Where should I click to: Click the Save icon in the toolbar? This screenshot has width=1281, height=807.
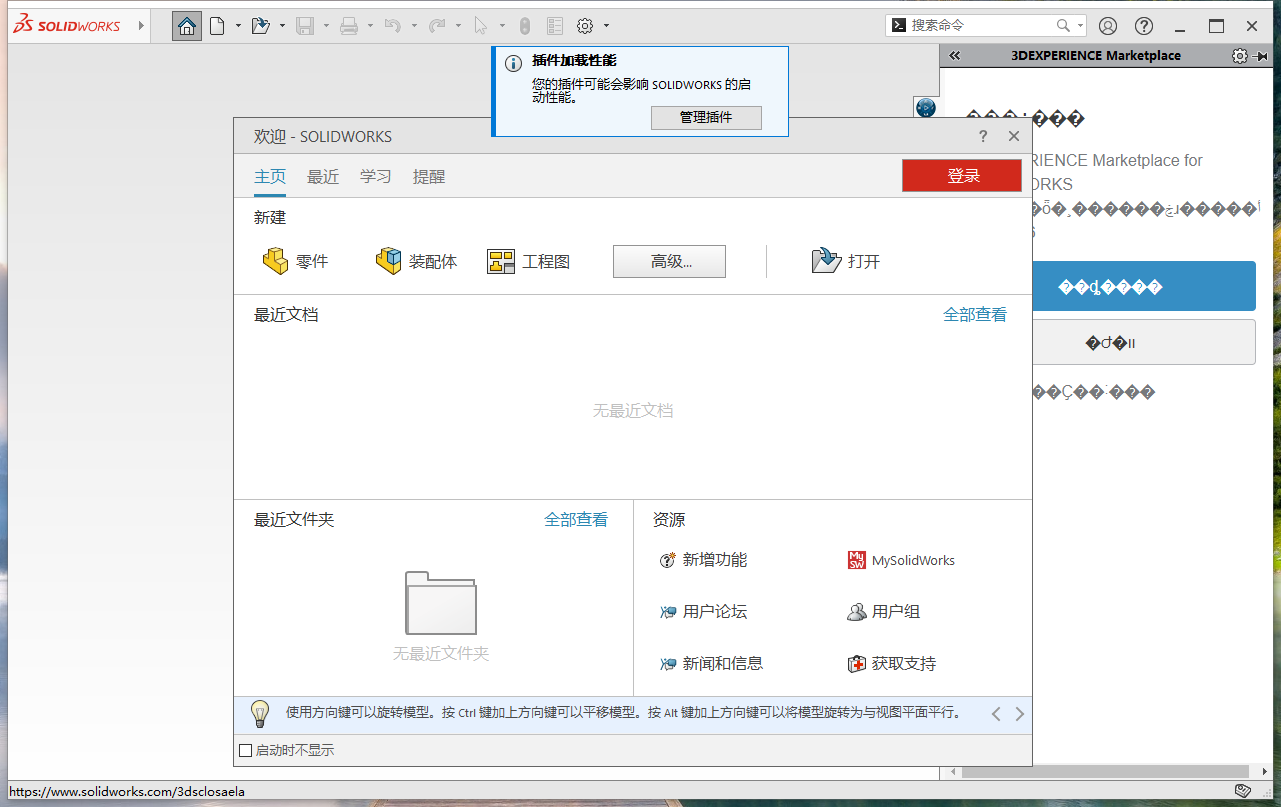(x=305, y=25)
